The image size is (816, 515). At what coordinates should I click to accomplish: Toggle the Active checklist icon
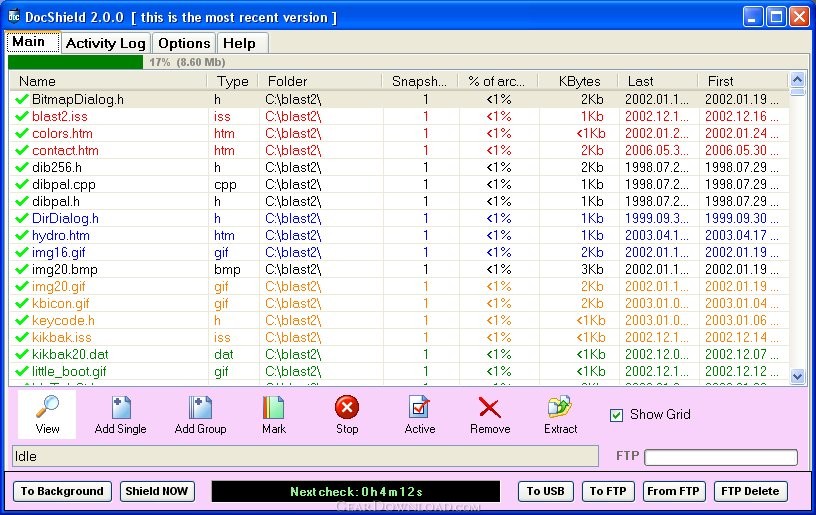[x=419, y=407]
